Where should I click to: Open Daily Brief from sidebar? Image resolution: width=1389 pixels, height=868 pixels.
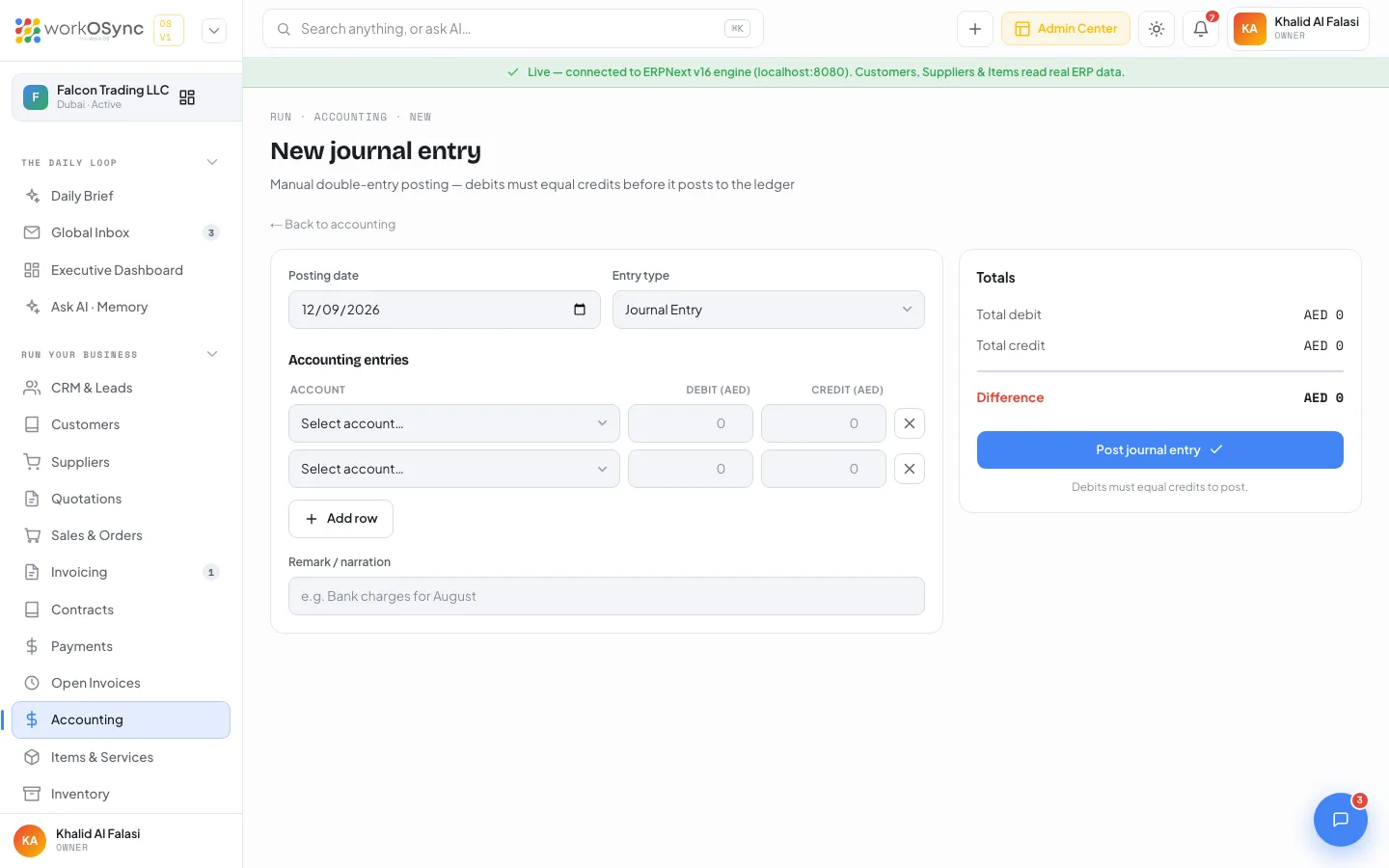(121, 196)
